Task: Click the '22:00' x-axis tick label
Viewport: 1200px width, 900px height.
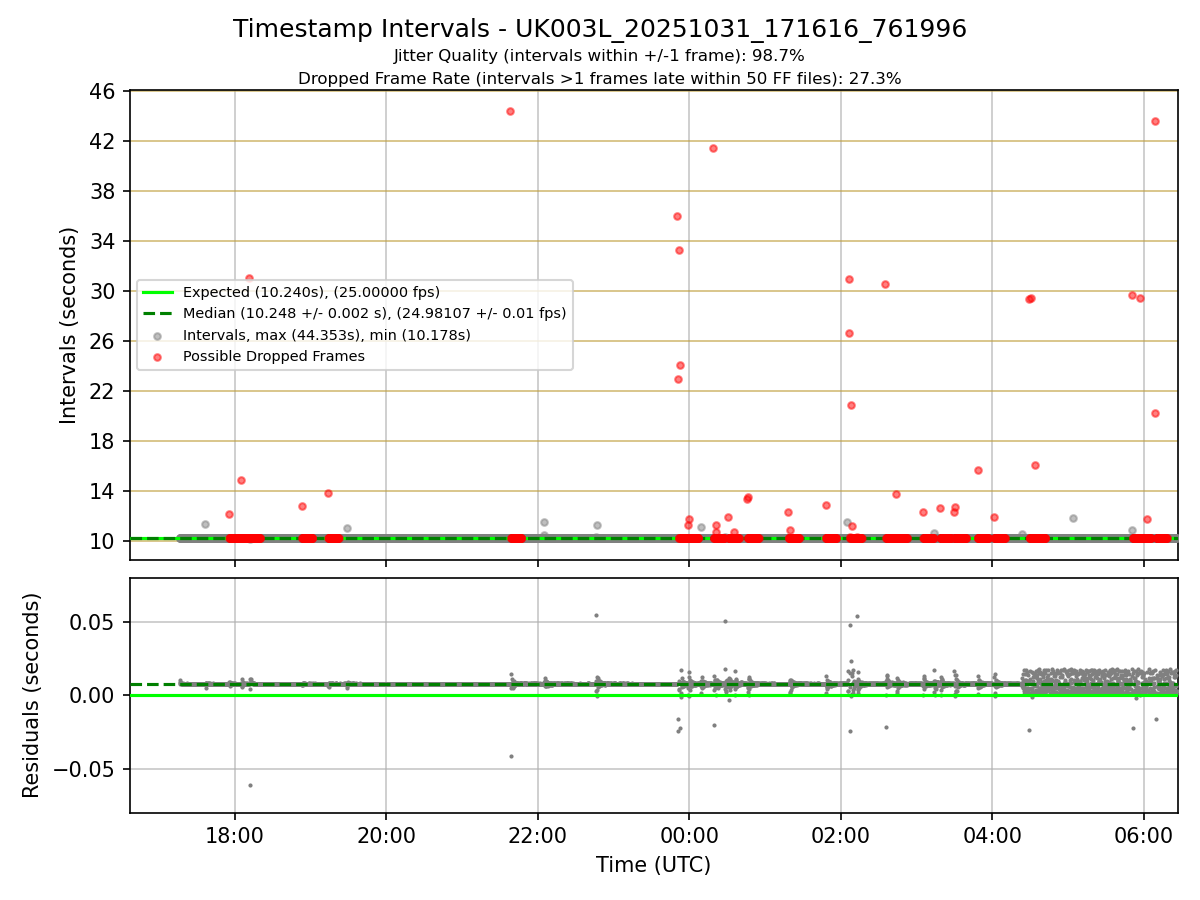Action: [537, 834]
